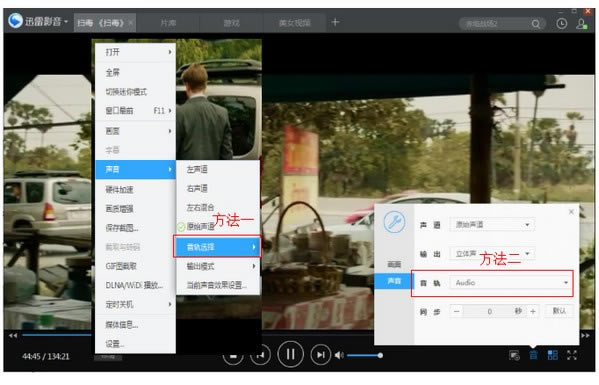
Task: Switch to 声音 section in popup
Action: [394, 281]
